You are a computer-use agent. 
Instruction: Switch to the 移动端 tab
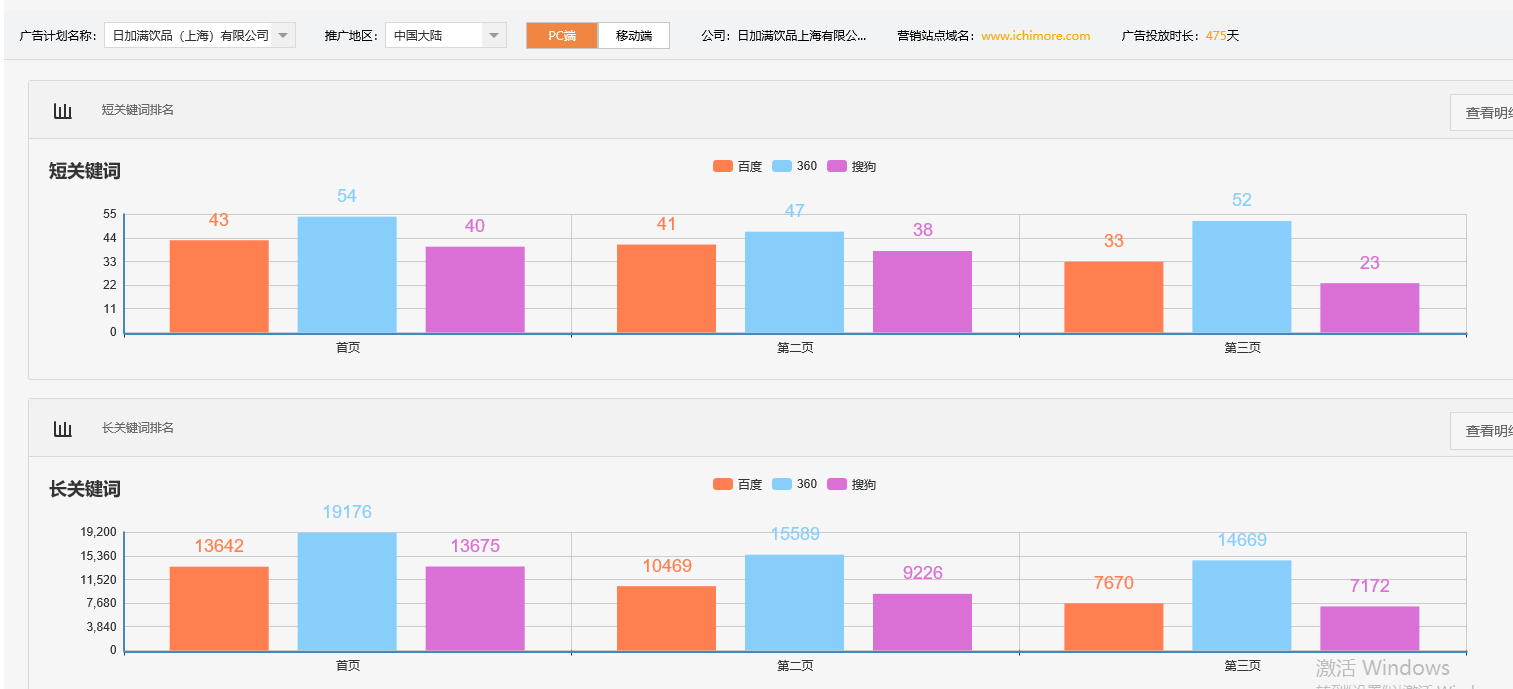point(634,36)
